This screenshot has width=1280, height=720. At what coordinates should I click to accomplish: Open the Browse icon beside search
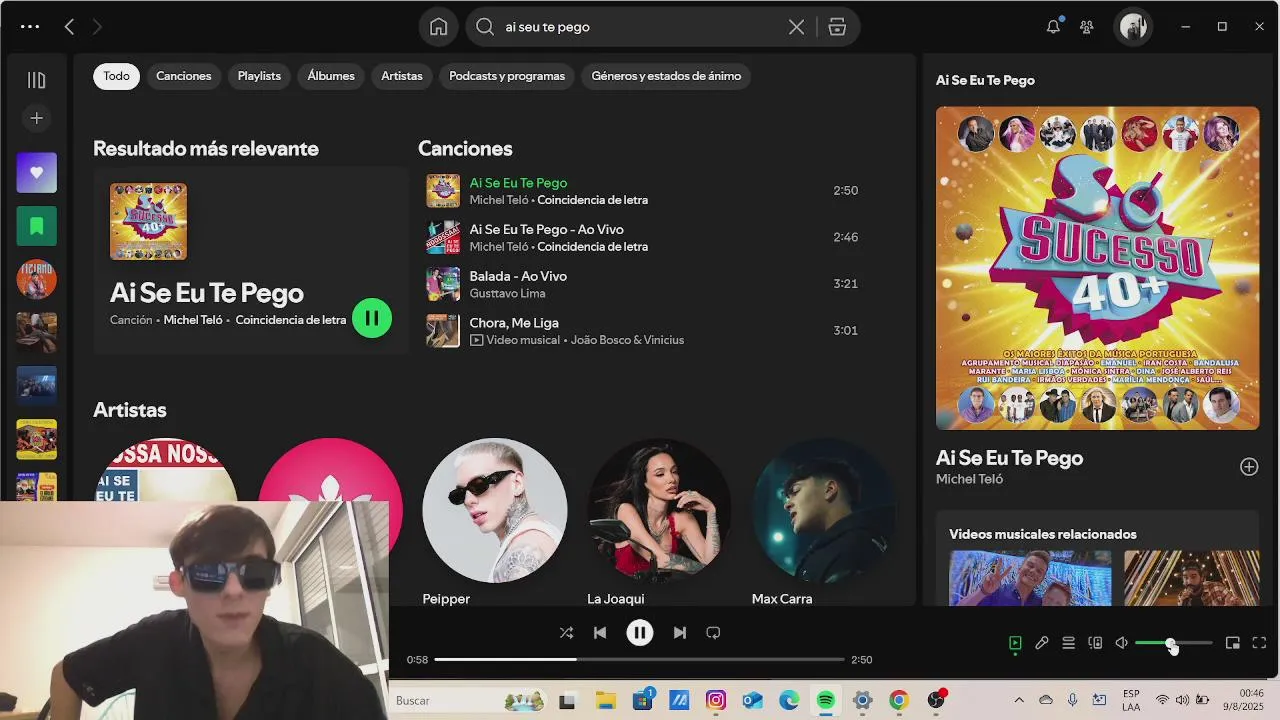click(837, 27)
